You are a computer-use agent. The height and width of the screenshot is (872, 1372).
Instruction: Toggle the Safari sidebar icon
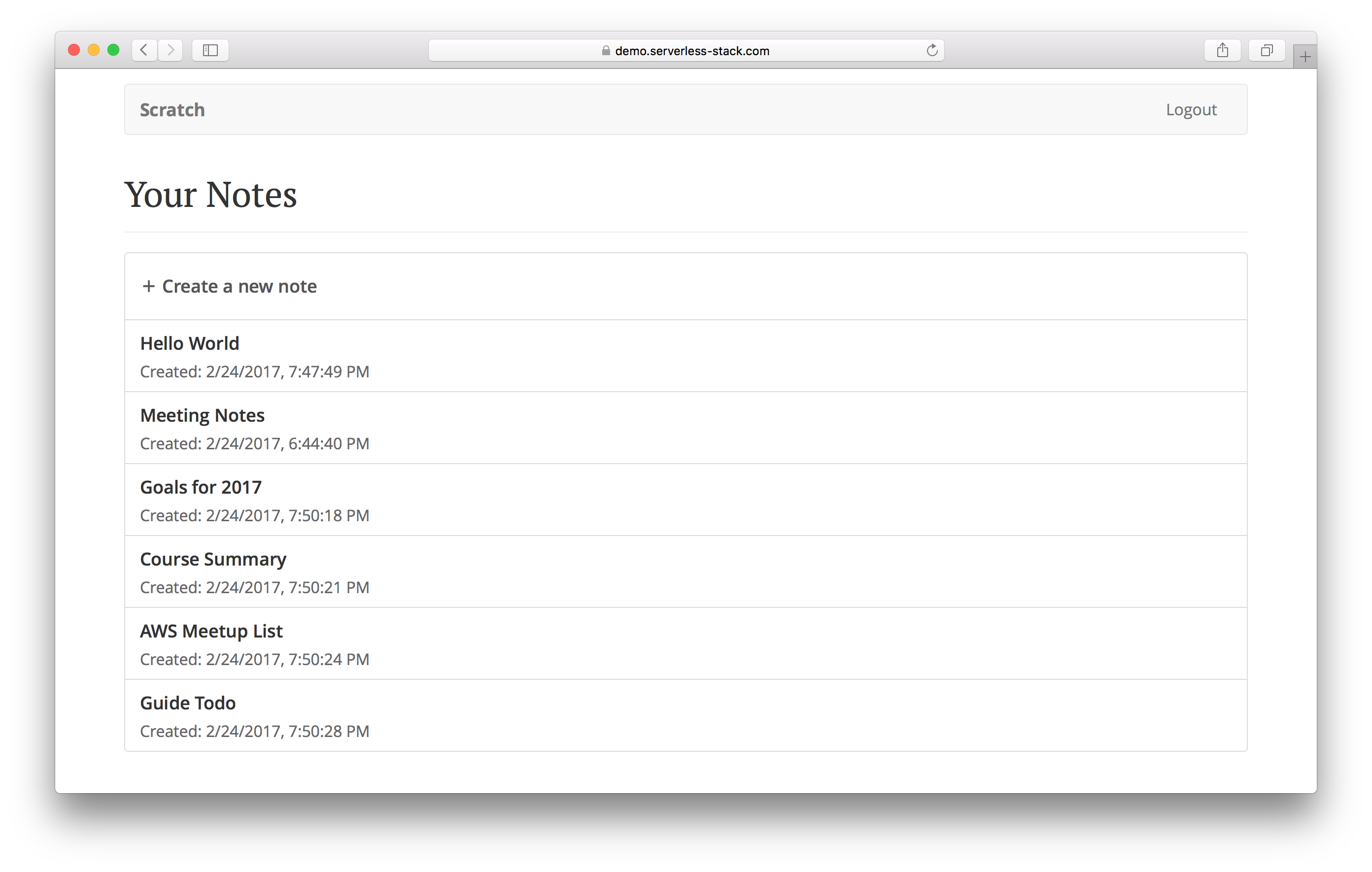coord(210,50)
